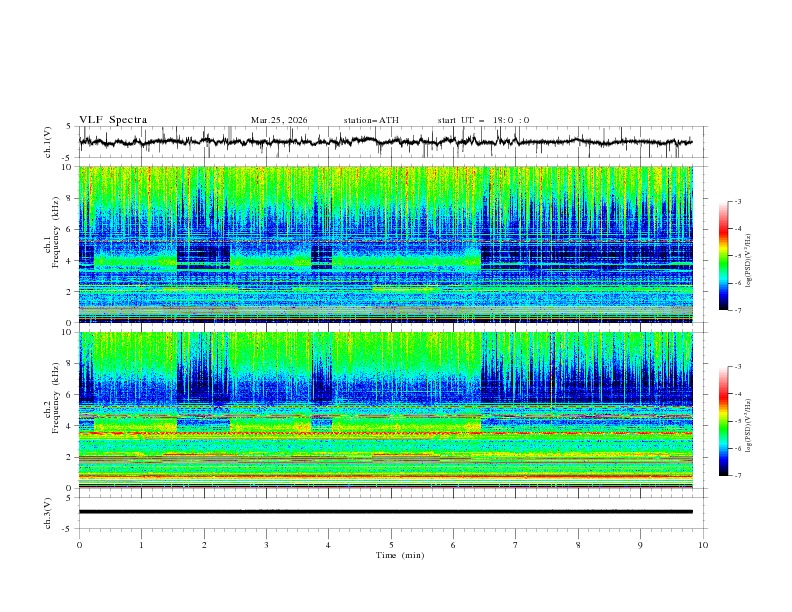The image size is (792, 612).
Task: Click the ch.3(V) waveform axis label
Action: pyautogui.click(x=48, y=513)
